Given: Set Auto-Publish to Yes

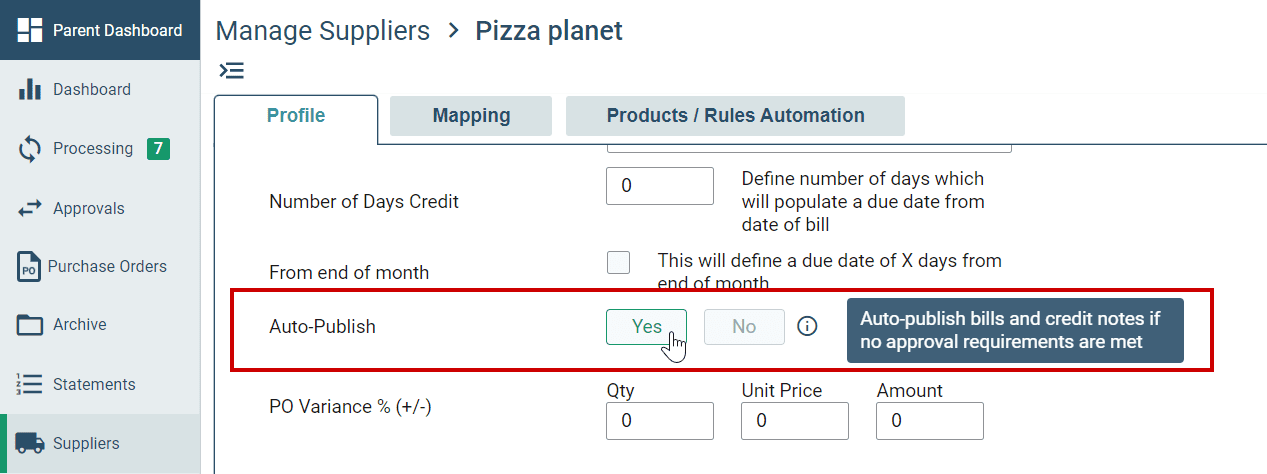Looking at the screenshot, I should click(647, 327).
